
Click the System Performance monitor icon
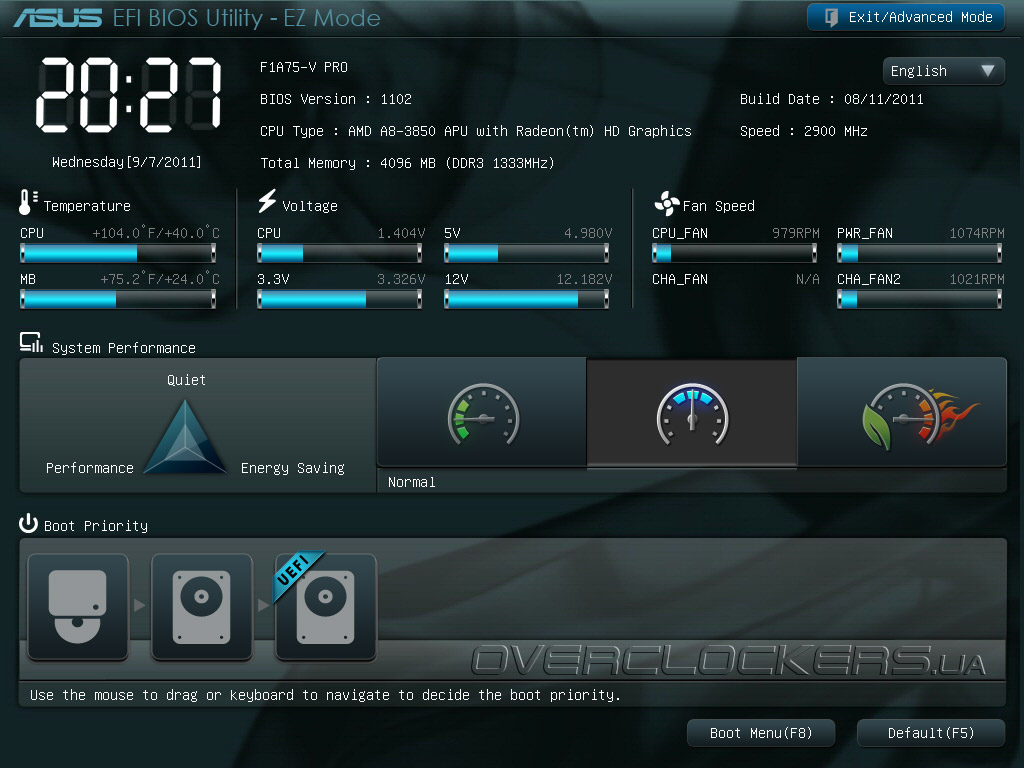pos(31,342)
